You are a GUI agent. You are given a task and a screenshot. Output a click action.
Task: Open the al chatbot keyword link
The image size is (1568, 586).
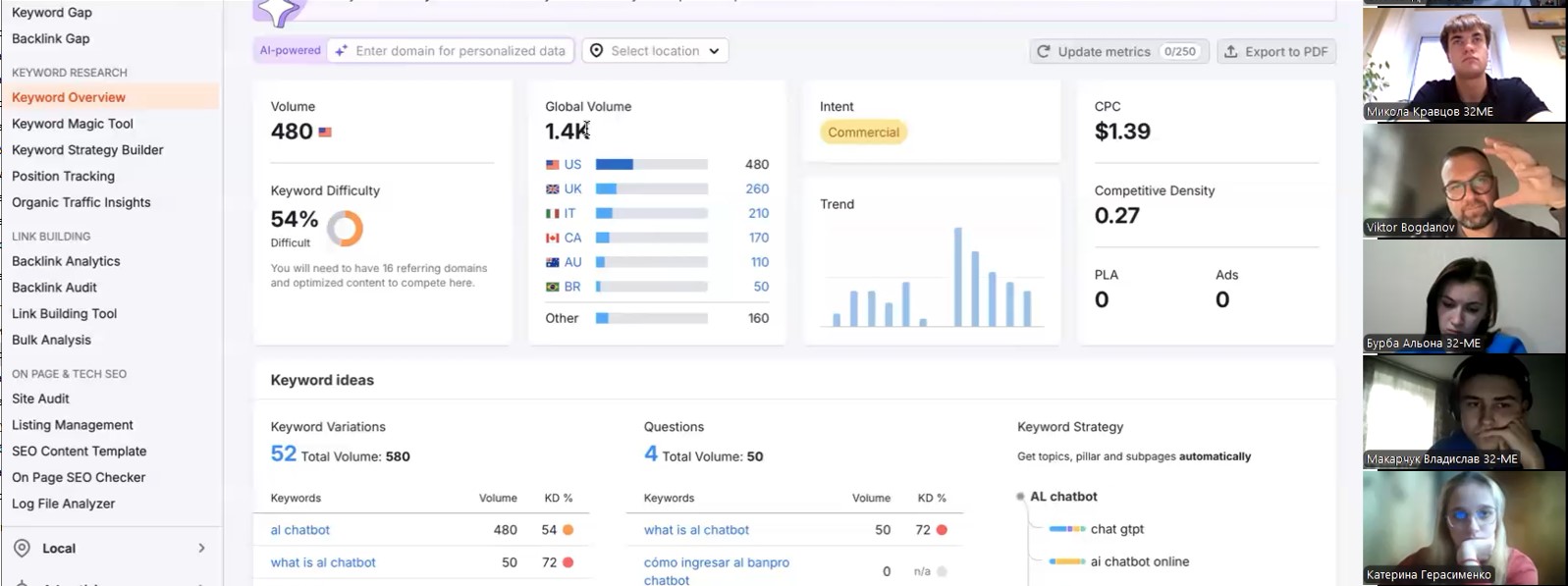click(x=300, y=530)
